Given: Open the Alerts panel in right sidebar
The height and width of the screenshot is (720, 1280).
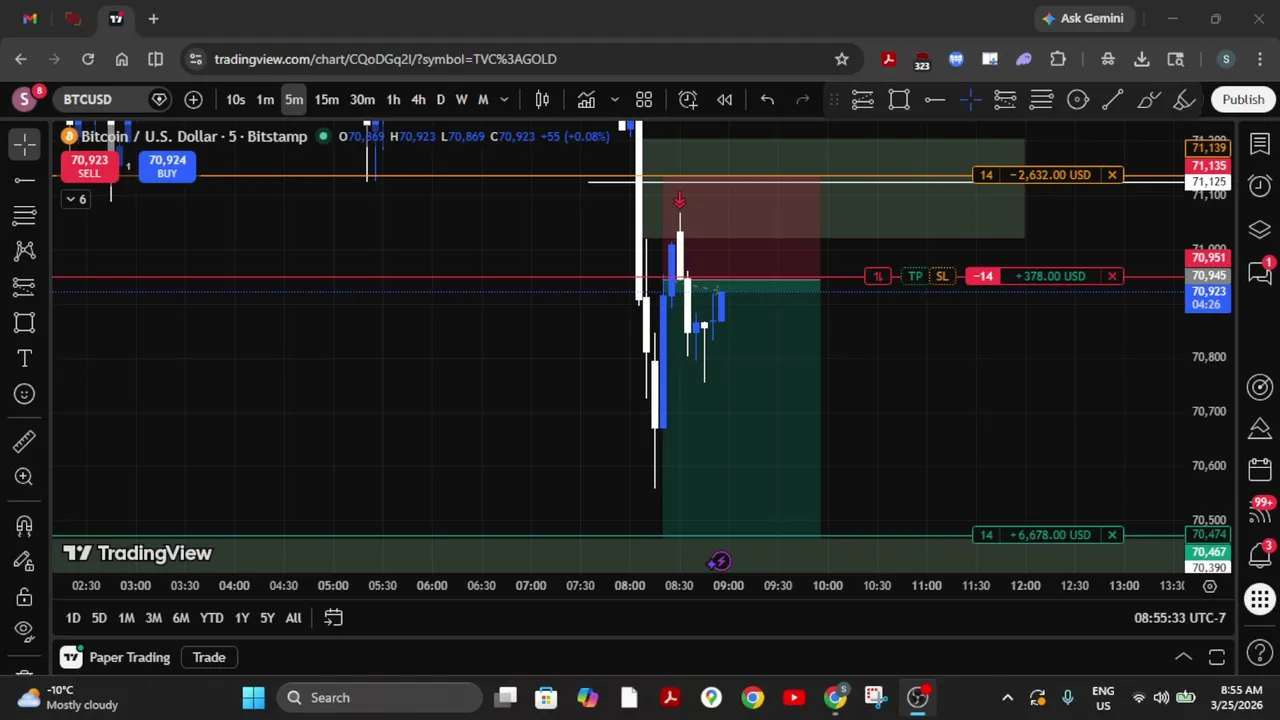Looking at the screenshot, I should pyautogui.click(x=1260, y=186).
